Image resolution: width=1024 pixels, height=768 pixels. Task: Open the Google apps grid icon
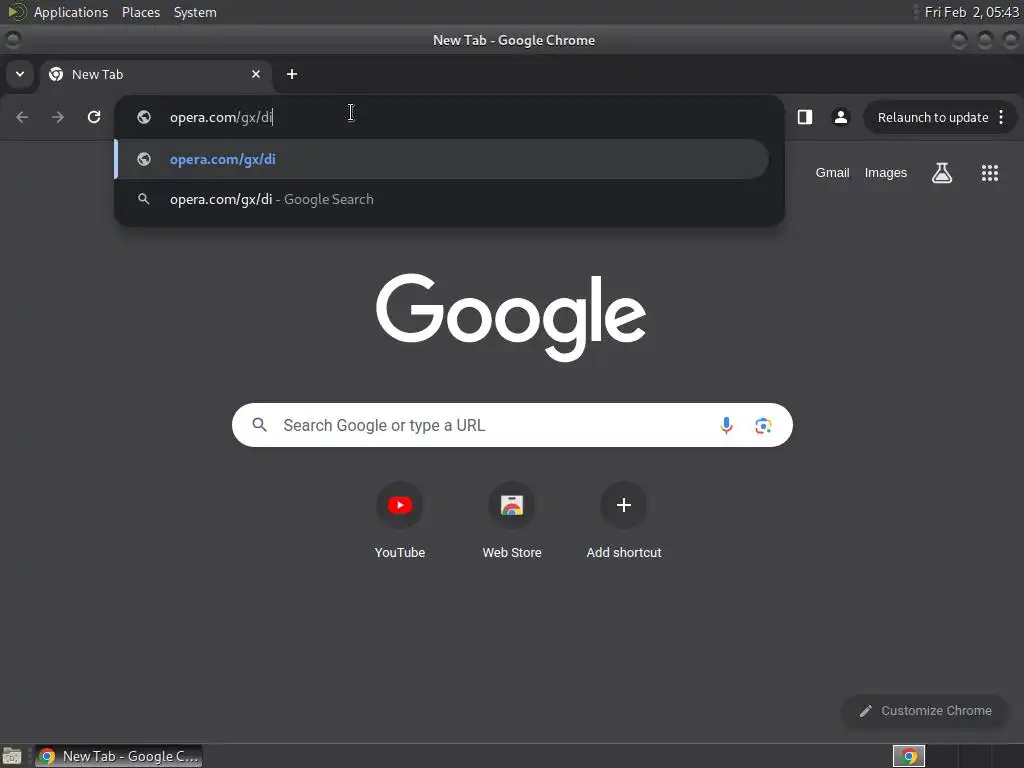coord(989,173)
